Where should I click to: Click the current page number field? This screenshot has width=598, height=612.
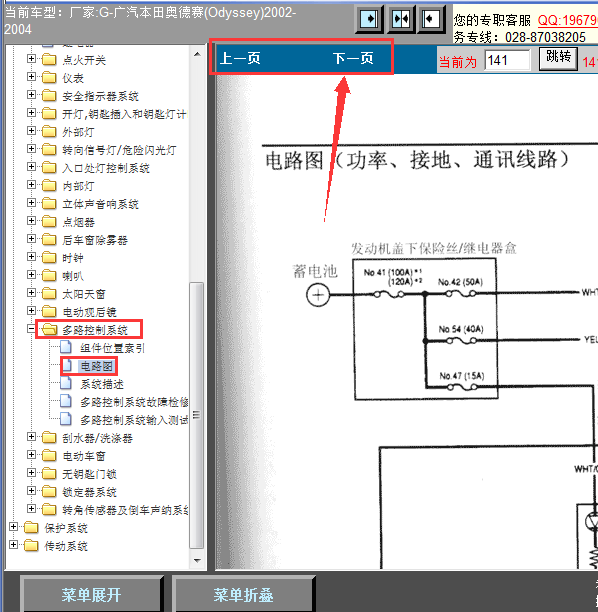tap(507, 60)
